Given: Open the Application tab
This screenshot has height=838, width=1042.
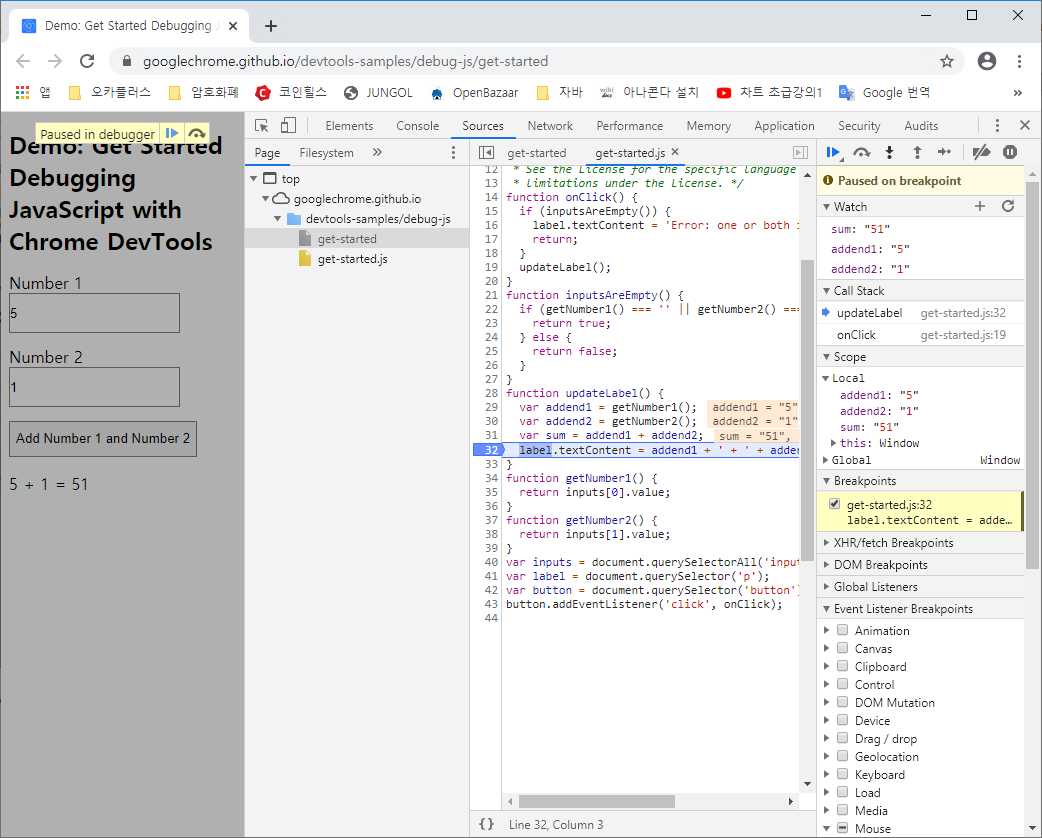Looking at the screenshot, I should (x=784, y=126).
